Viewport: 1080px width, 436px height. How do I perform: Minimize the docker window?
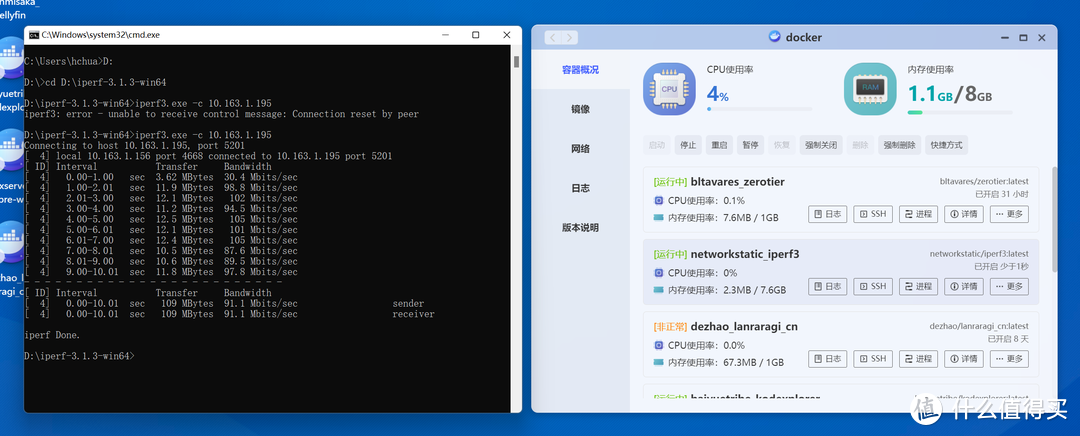pyautogui.click(x=1003, y=38)
